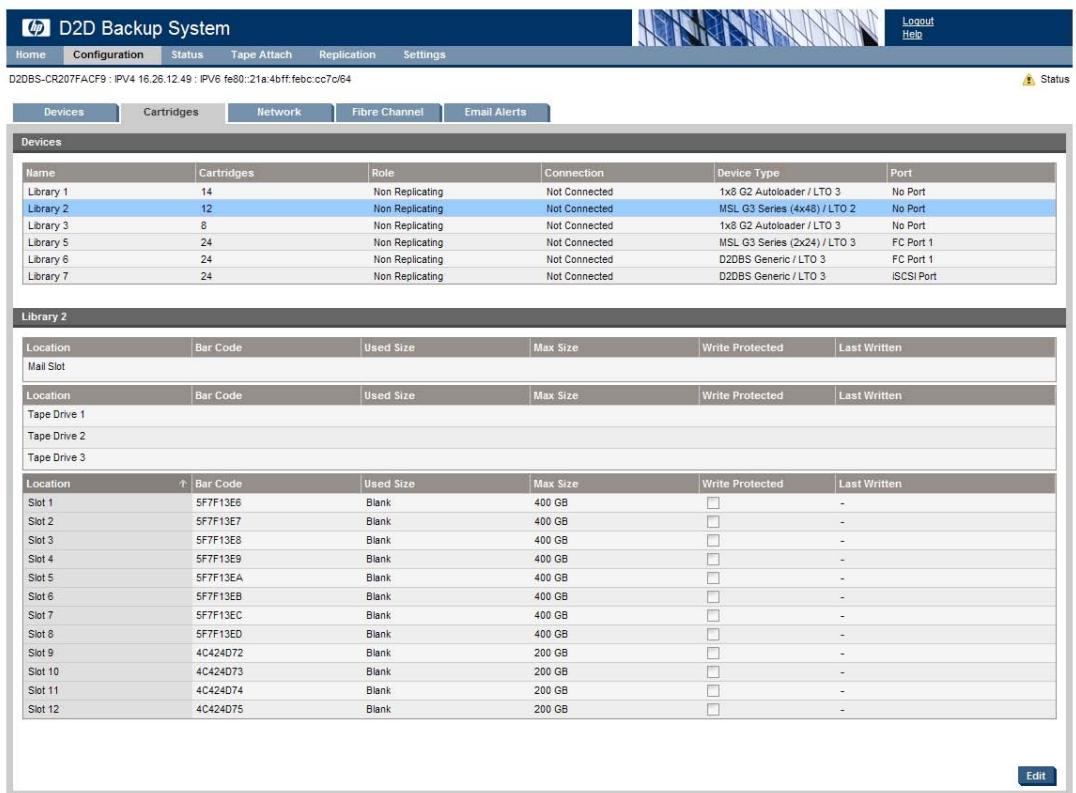The image size is (1076, 793).
Task: Click the HP logo icon
Action: click(x=36, y=27)
